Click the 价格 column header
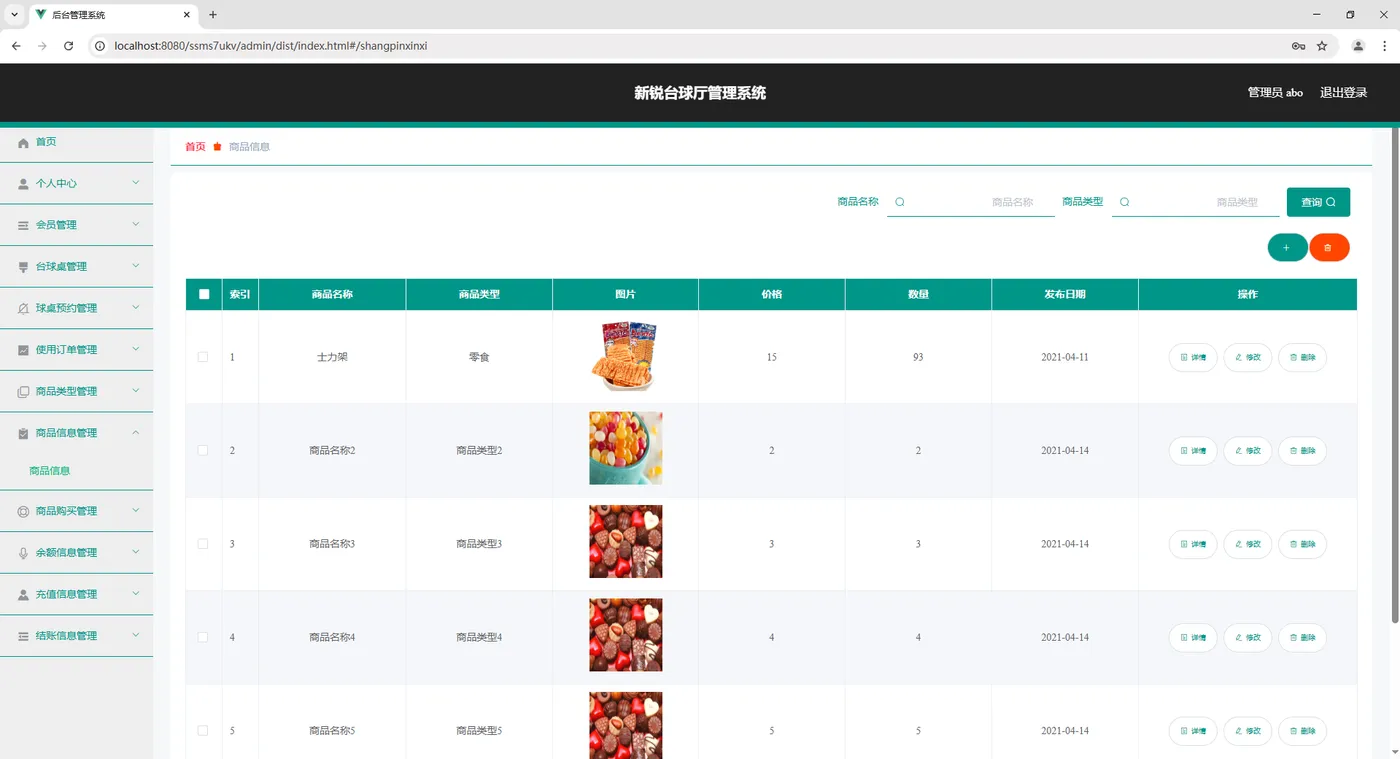1400x759 pixels. tap(772, 295)
